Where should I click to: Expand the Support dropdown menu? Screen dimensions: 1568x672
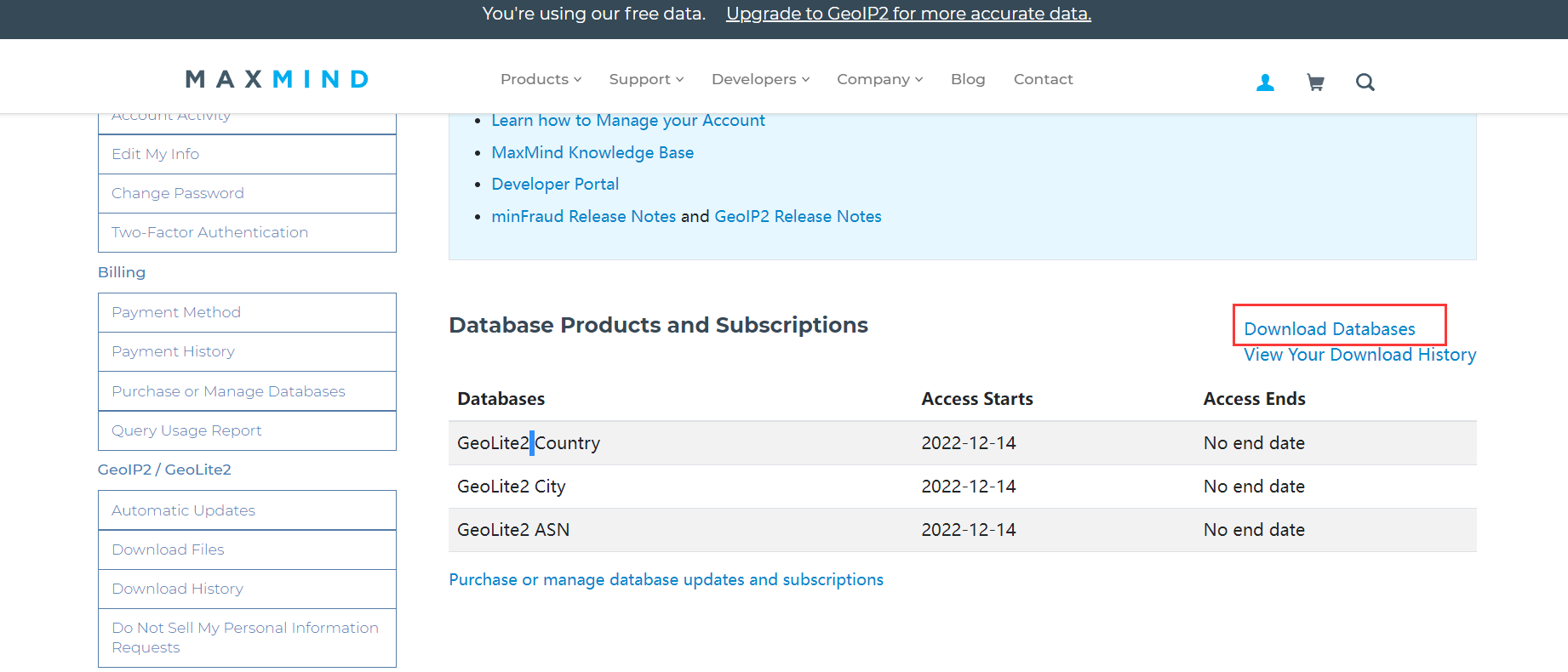pyautogui.click(x=646, y=79)
